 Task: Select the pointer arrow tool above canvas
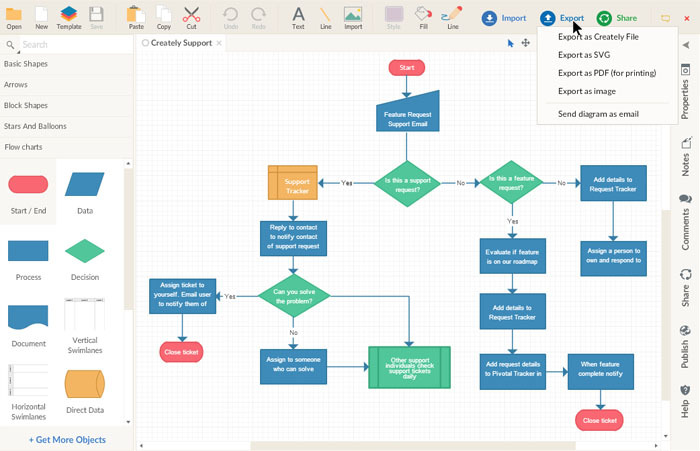pos(510,44)
